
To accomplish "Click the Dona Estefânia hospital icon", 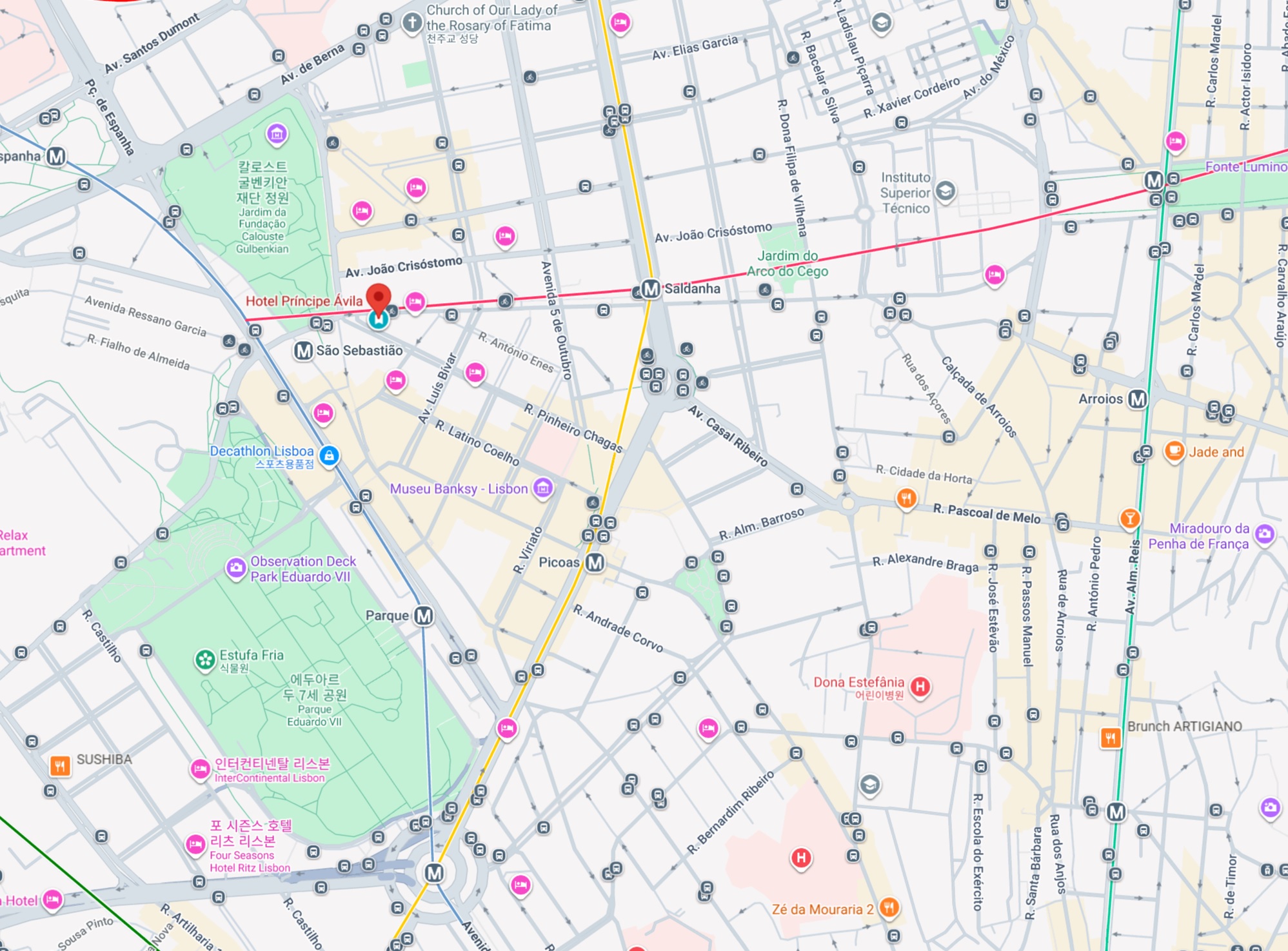I will pos(920,686).
